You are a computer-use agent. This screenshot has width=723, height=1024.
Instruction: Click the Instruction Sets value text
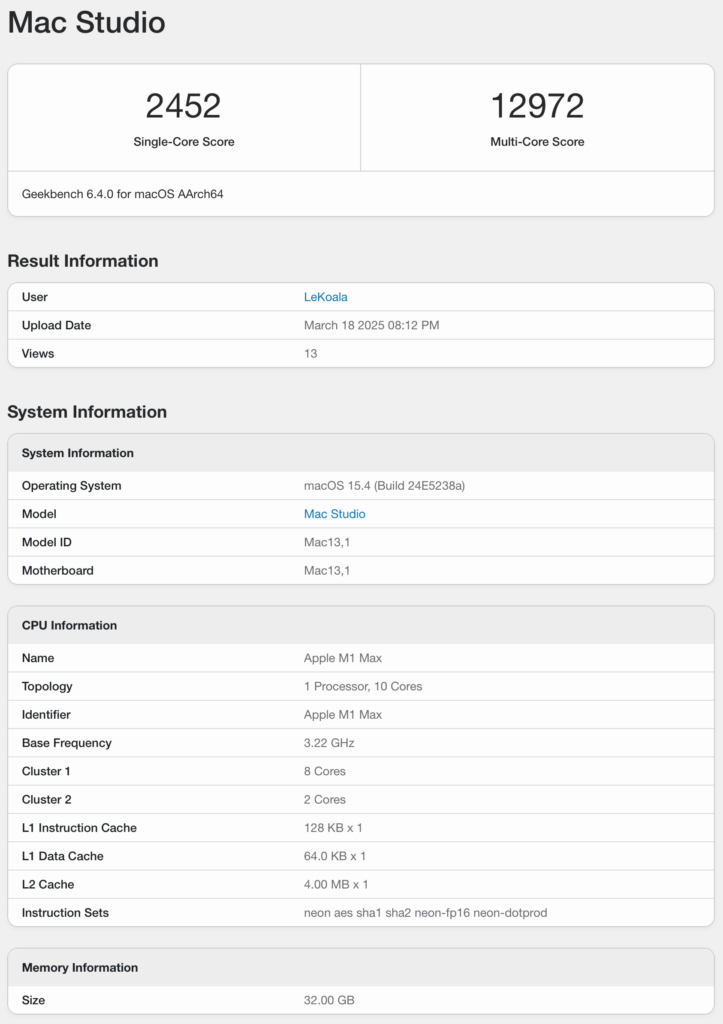tap(425, 912)
